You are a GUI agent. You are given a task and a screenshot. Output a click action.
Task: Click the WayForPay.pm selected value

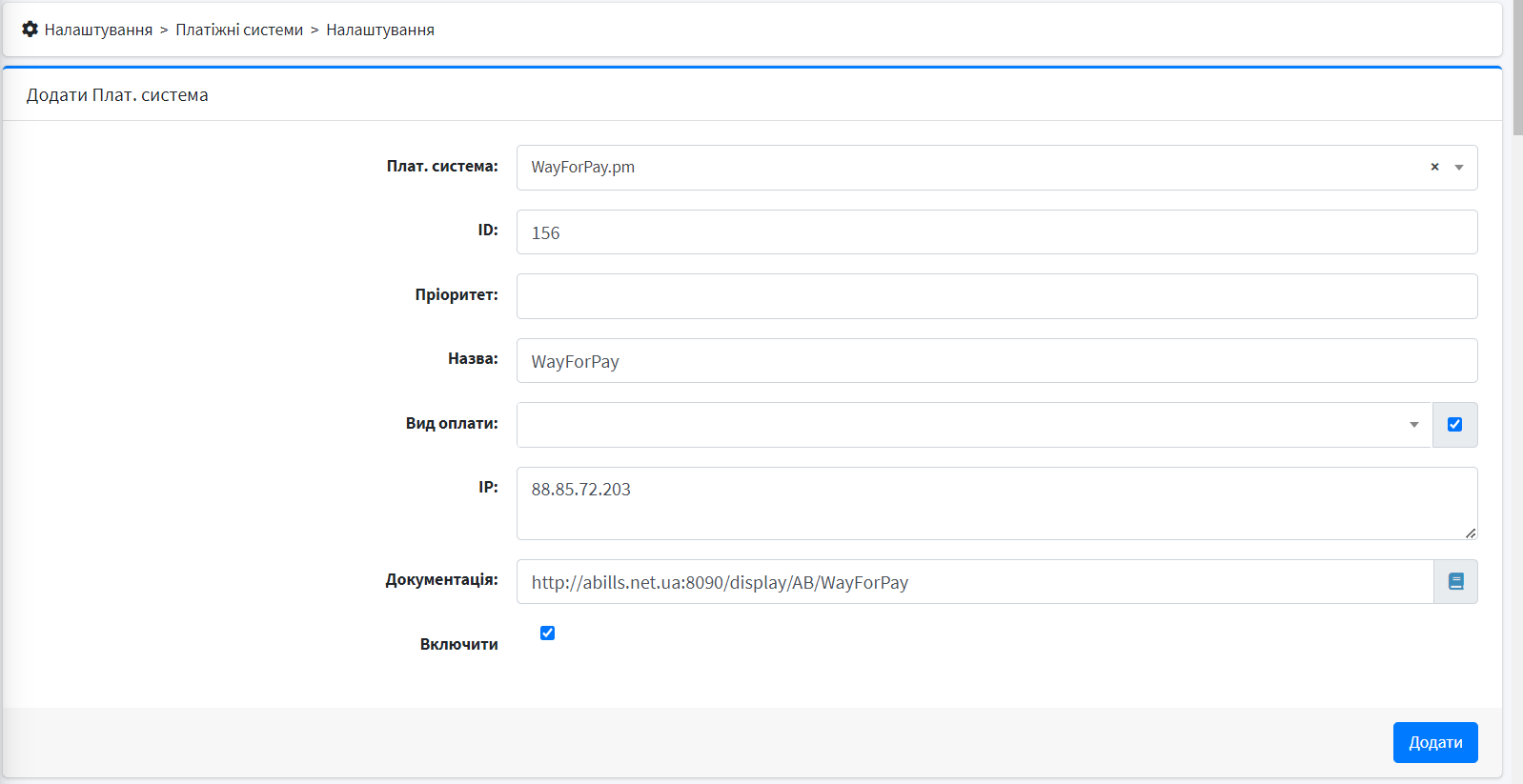582,167
